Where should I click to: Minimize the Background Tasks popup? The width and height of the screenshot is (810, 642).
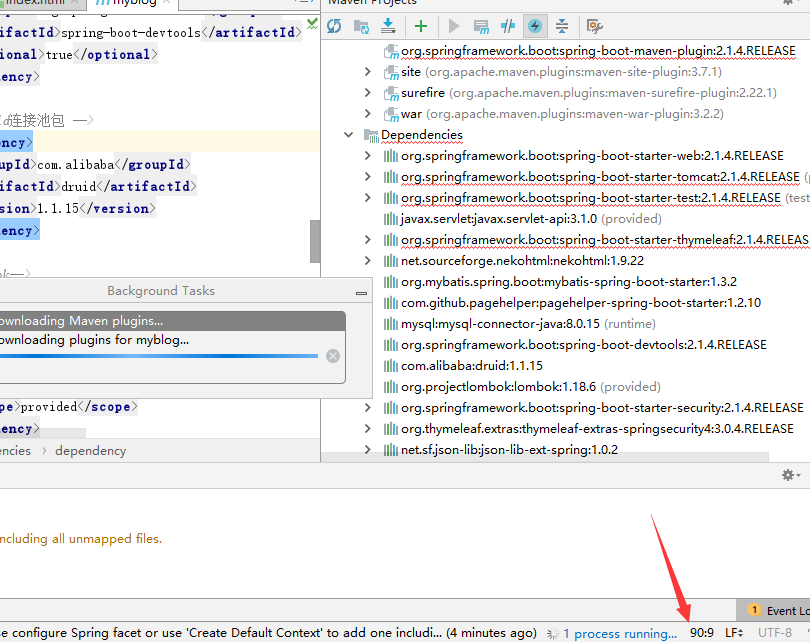(361, 292)
